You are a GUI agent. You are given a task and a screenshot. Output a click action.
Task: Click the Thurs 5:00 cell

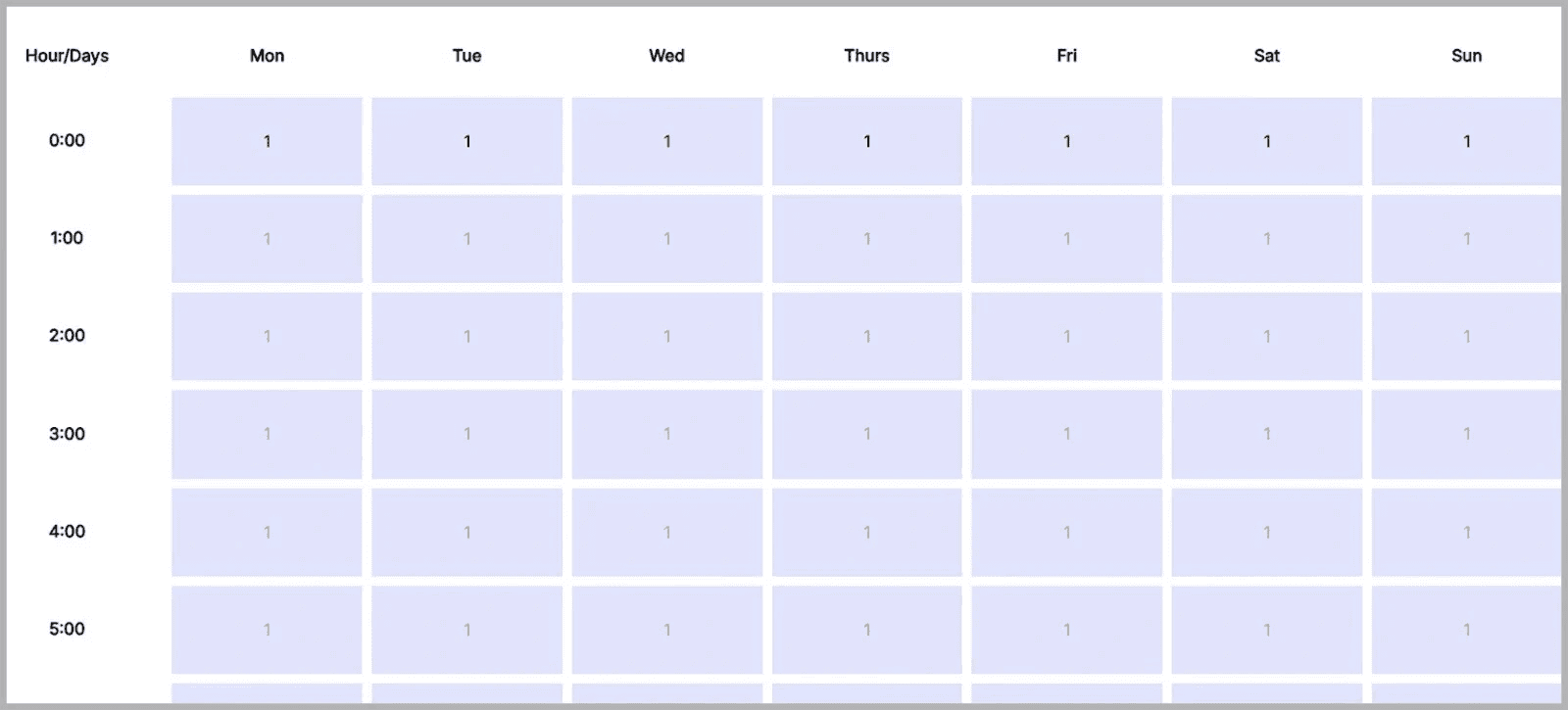click(867, 630)
